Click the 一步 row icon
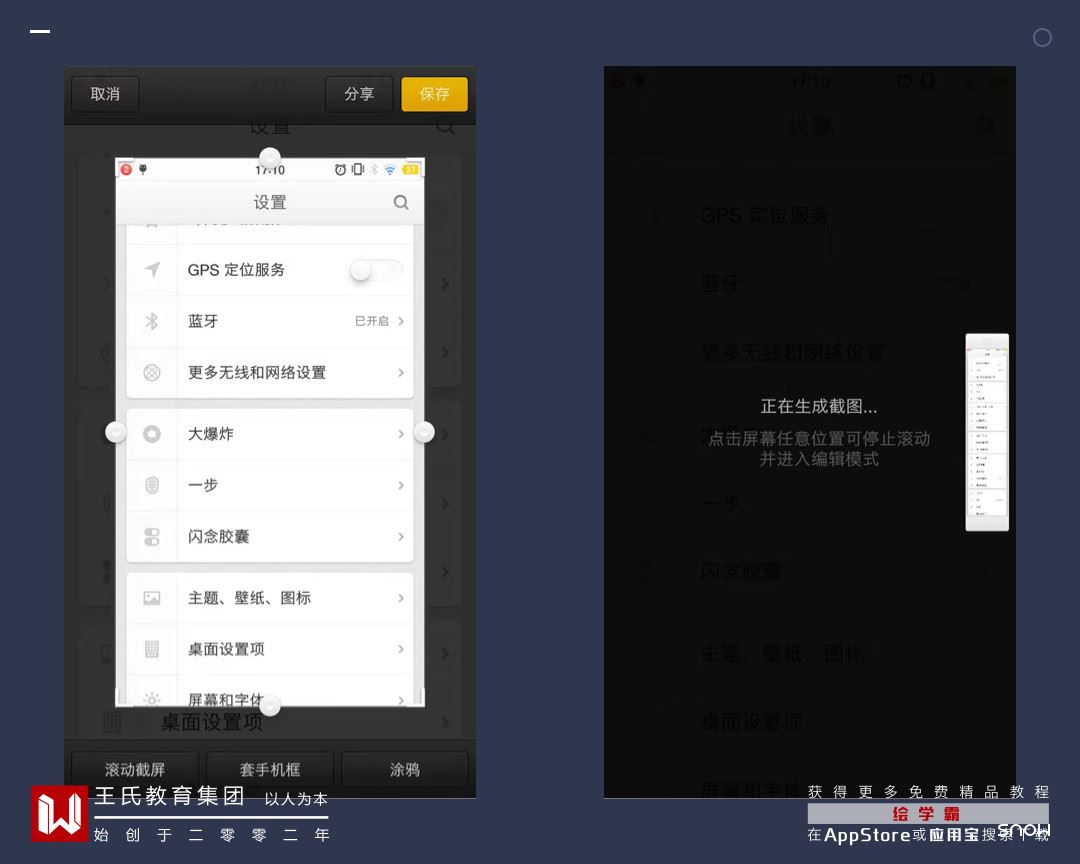 pos(152,485)
